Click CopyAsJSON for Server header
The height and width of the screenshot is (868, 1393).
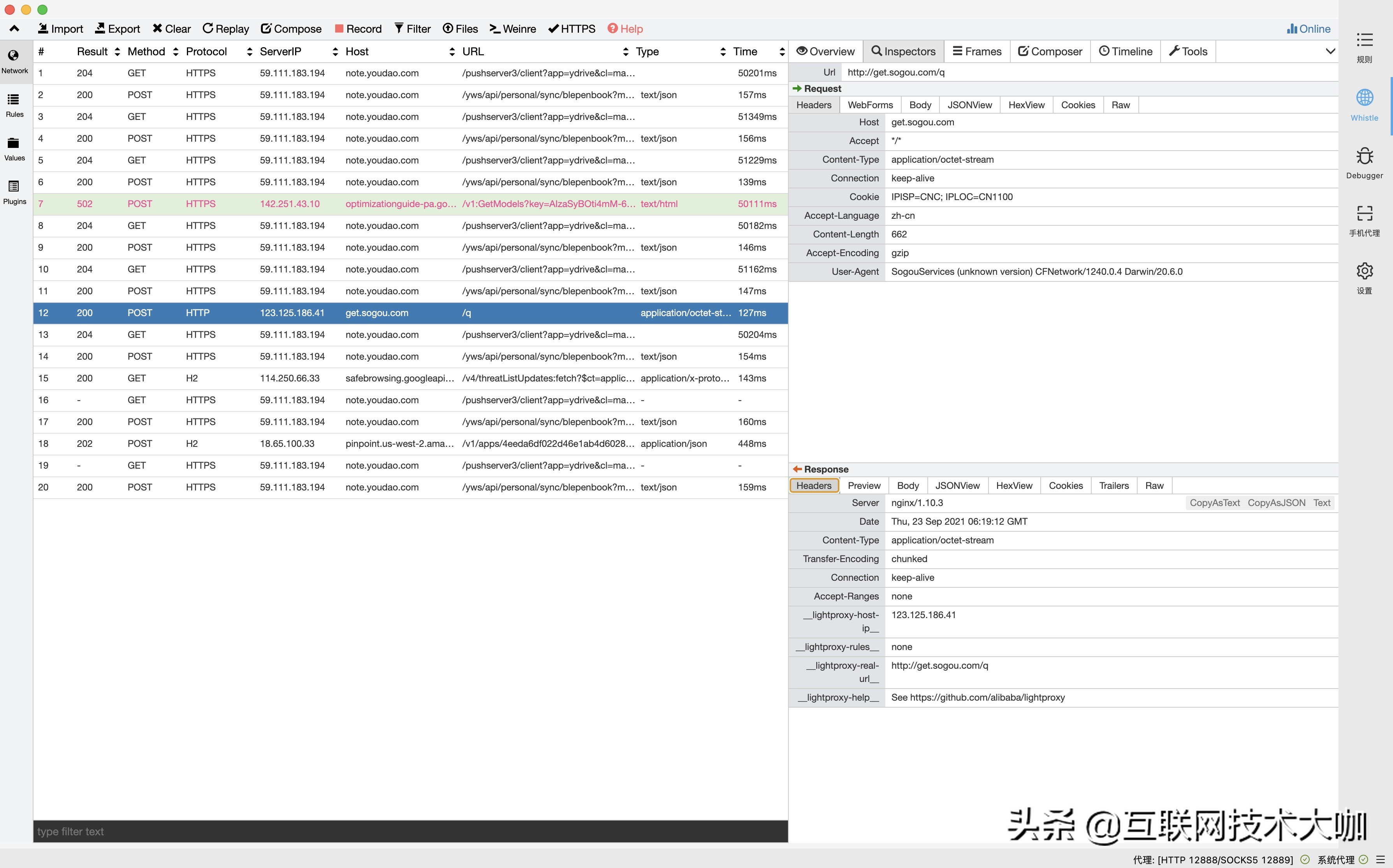1276,503
